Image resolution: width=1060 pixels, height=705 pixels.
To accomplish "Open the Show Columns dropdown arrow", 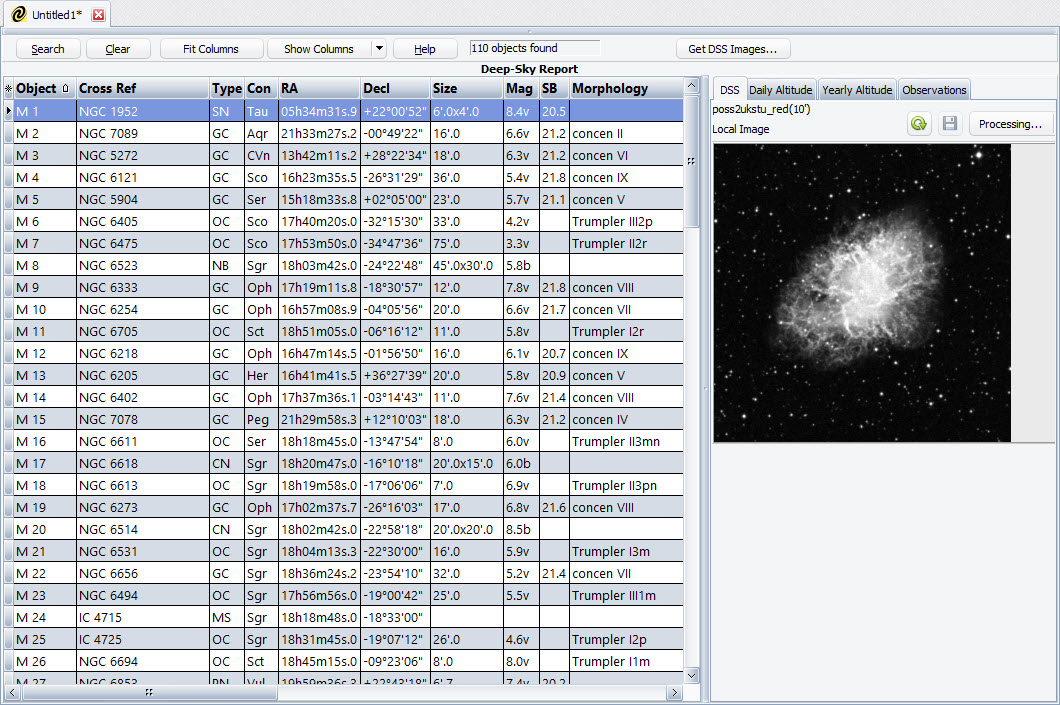I will click(x=379, y=49).
